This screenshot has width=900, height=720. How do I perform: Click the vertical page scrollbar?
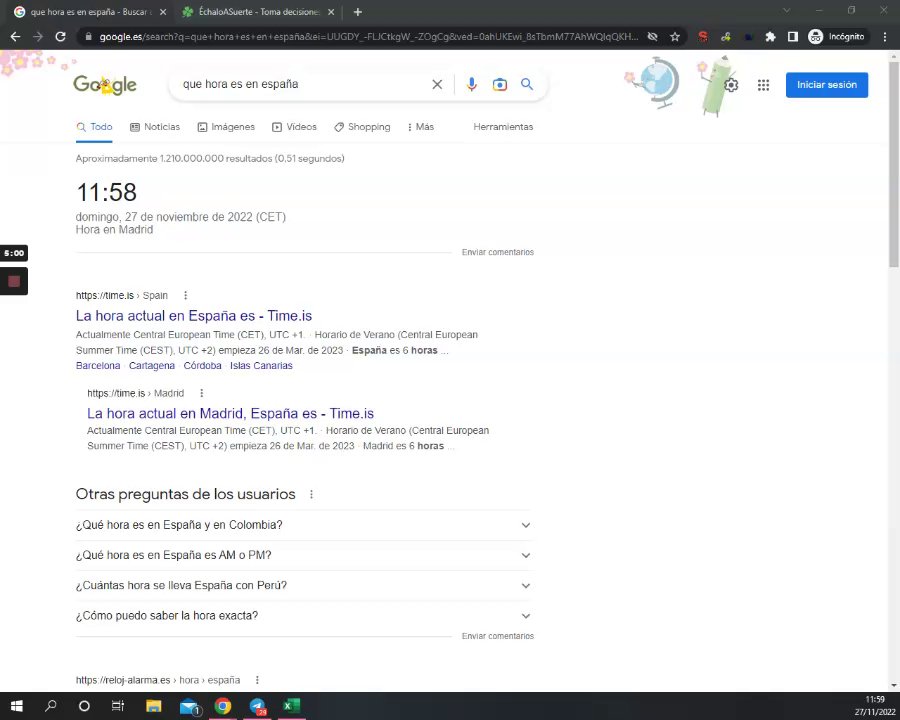tap(894, 164)
